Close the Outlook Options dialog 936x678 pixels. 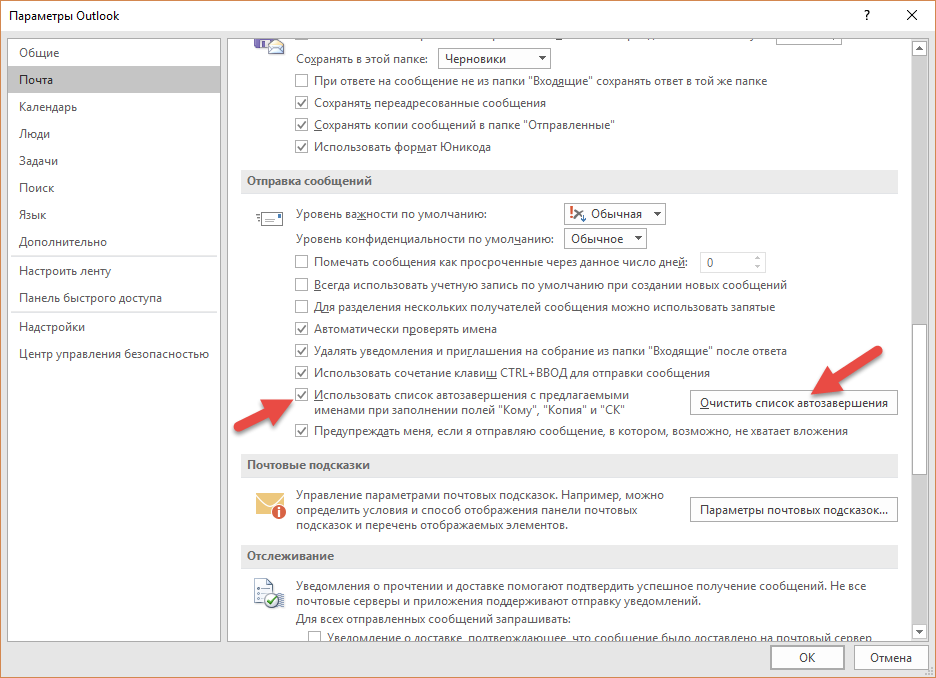[x=912, y=16]
